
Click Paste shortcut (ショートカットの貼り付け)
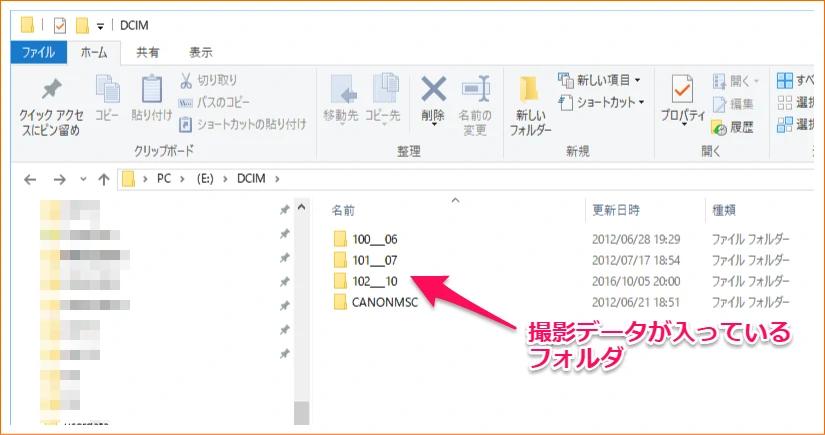(243, 124)
